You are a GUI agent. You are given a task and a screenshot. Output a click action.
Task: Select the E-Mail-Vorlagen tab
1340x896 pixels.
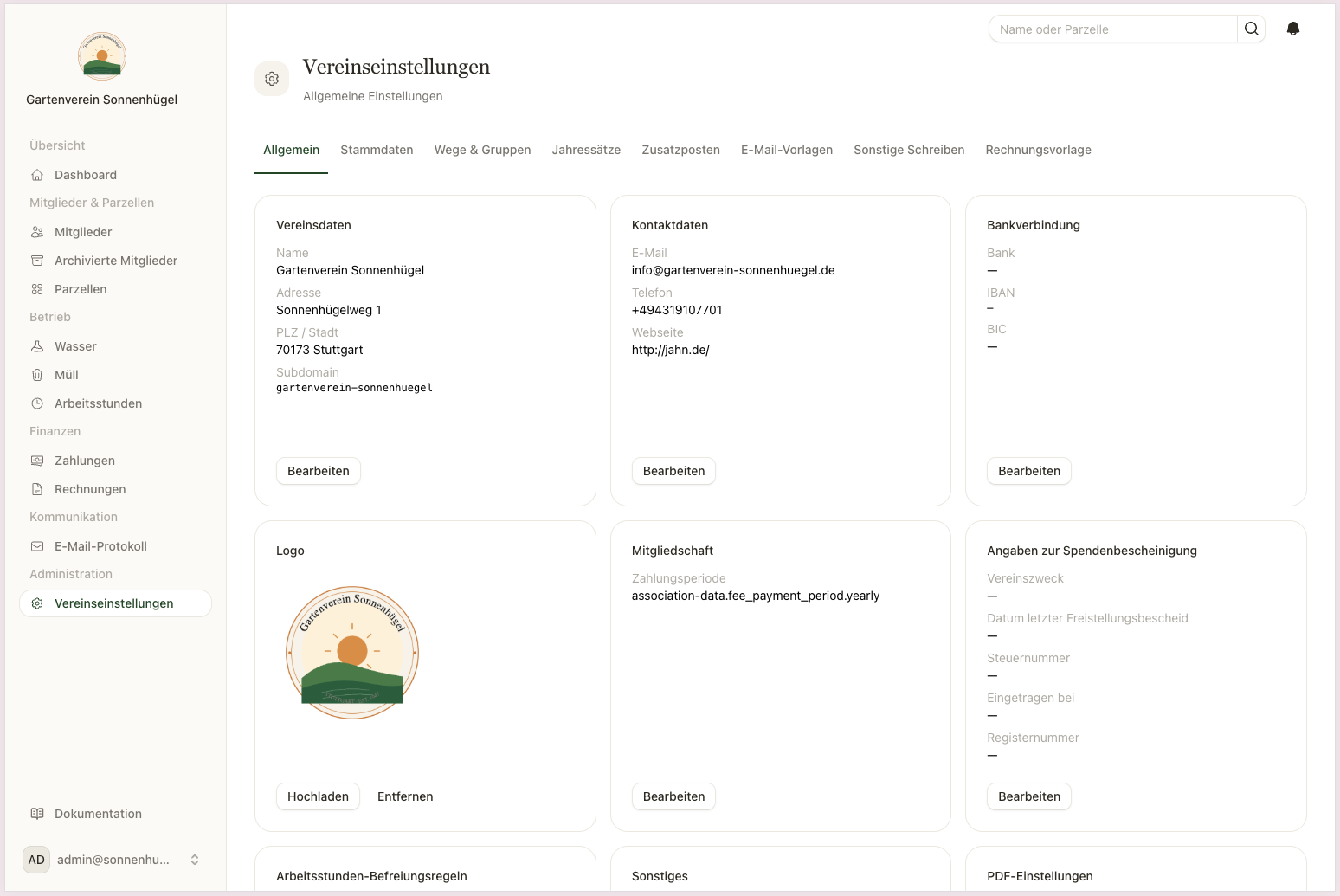coord(787,150)
